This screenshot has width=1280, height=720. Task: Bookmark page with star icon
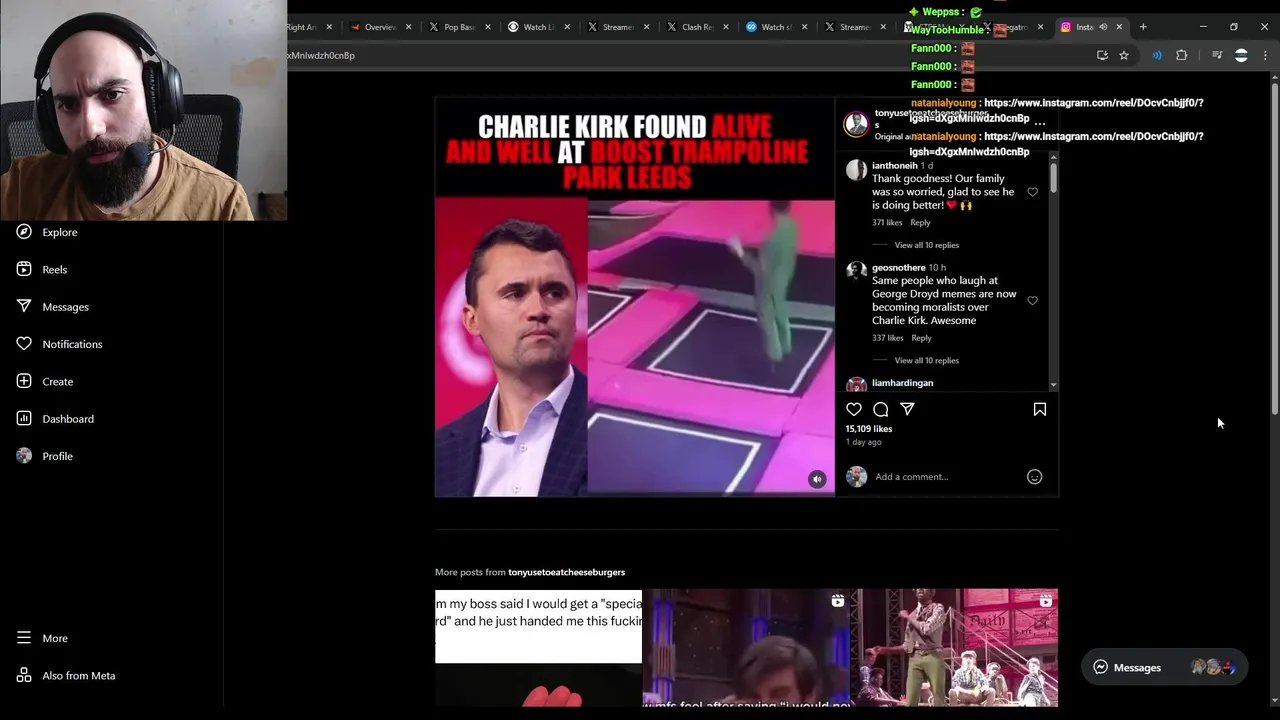1124,55
